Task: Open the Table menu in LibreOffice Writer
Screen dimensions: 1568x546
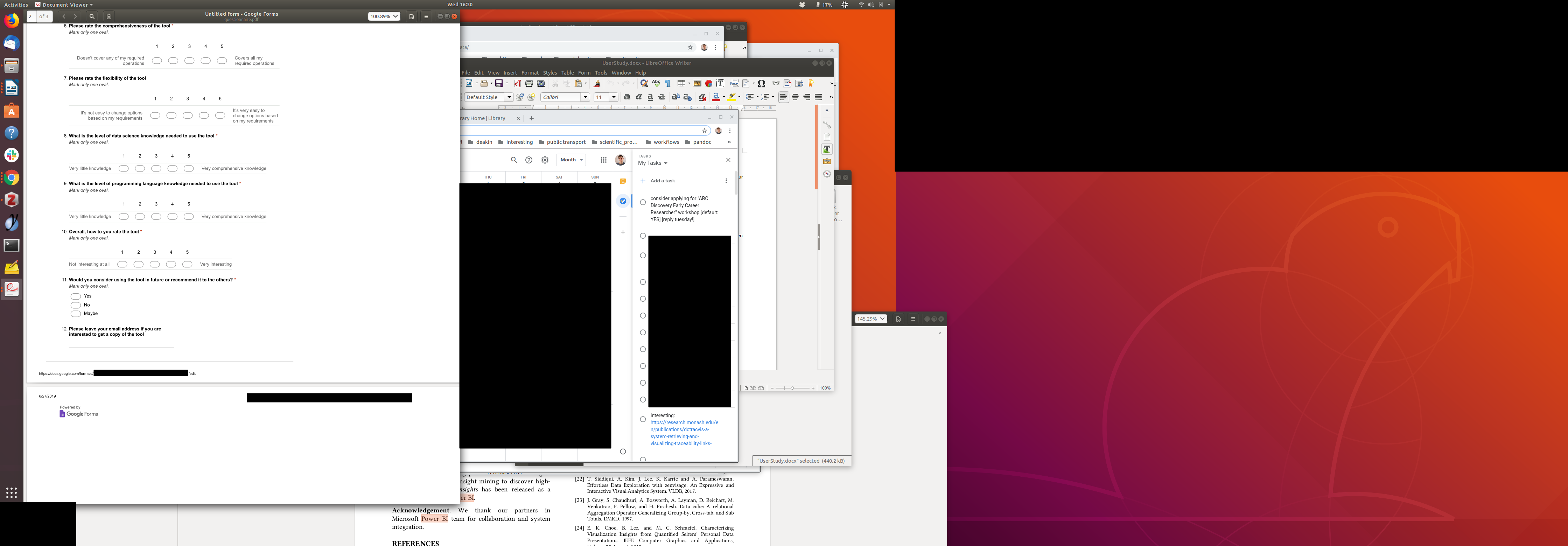Action: point(567,72)
